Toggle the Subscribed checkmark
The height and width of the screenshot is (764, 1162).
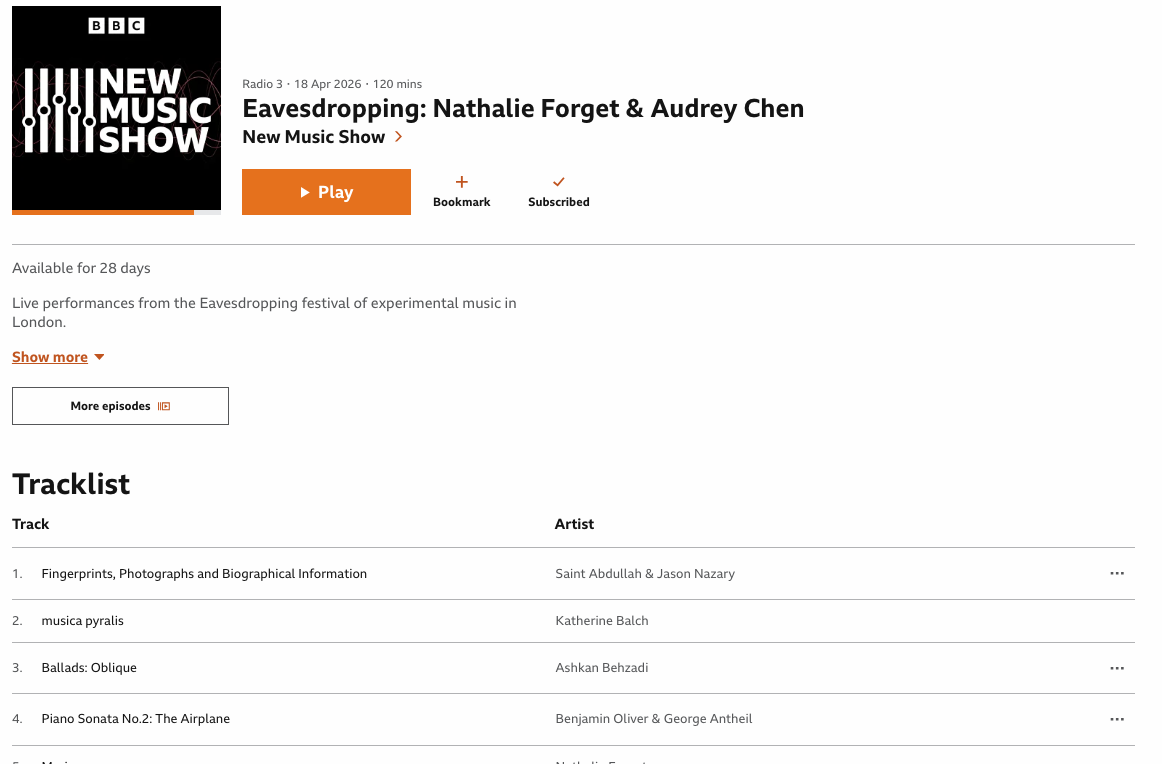(559, 182)
